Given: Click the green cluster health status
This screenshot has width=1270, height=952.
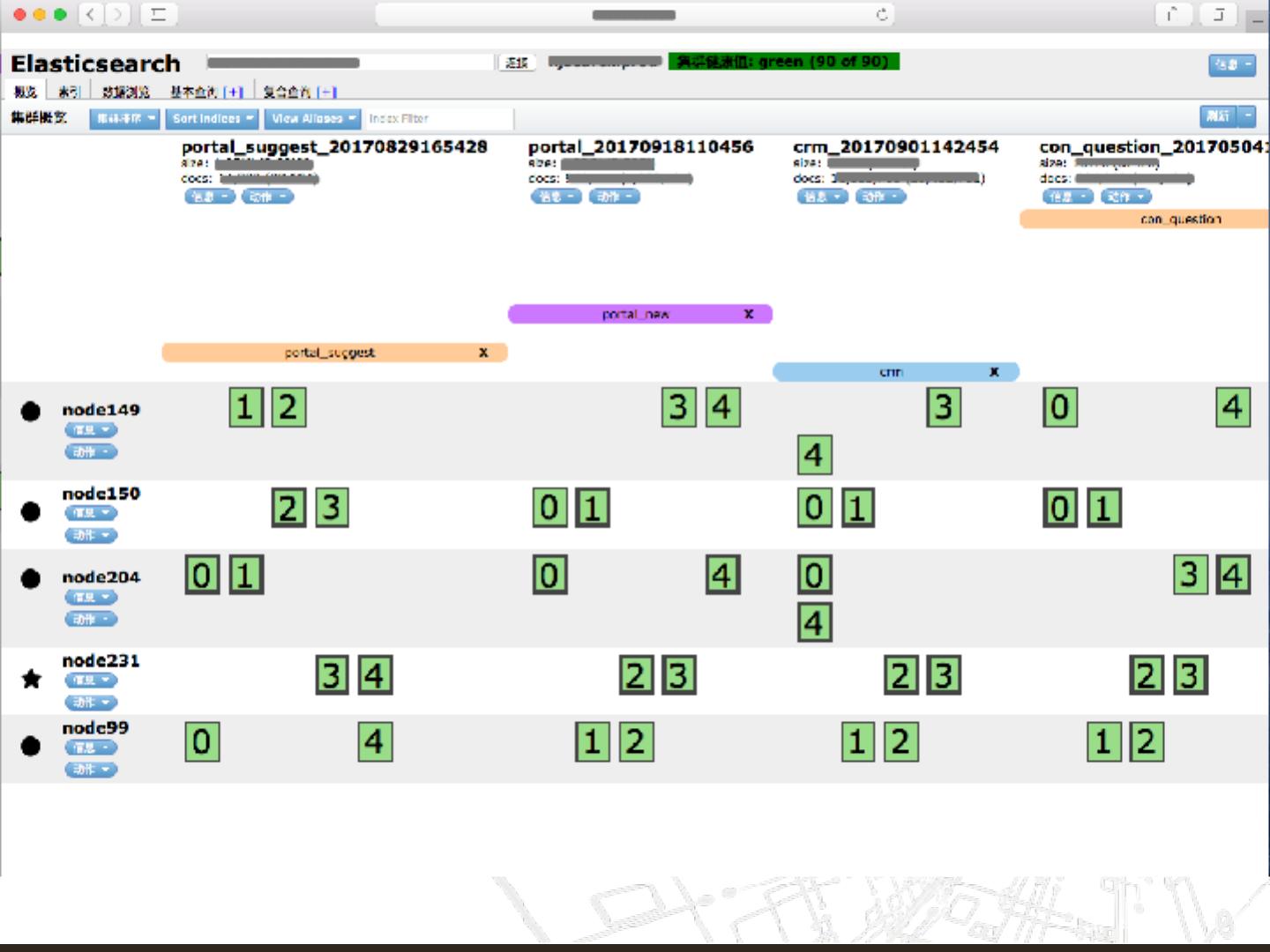Looking at the screenshot, I should pos(783,62).
